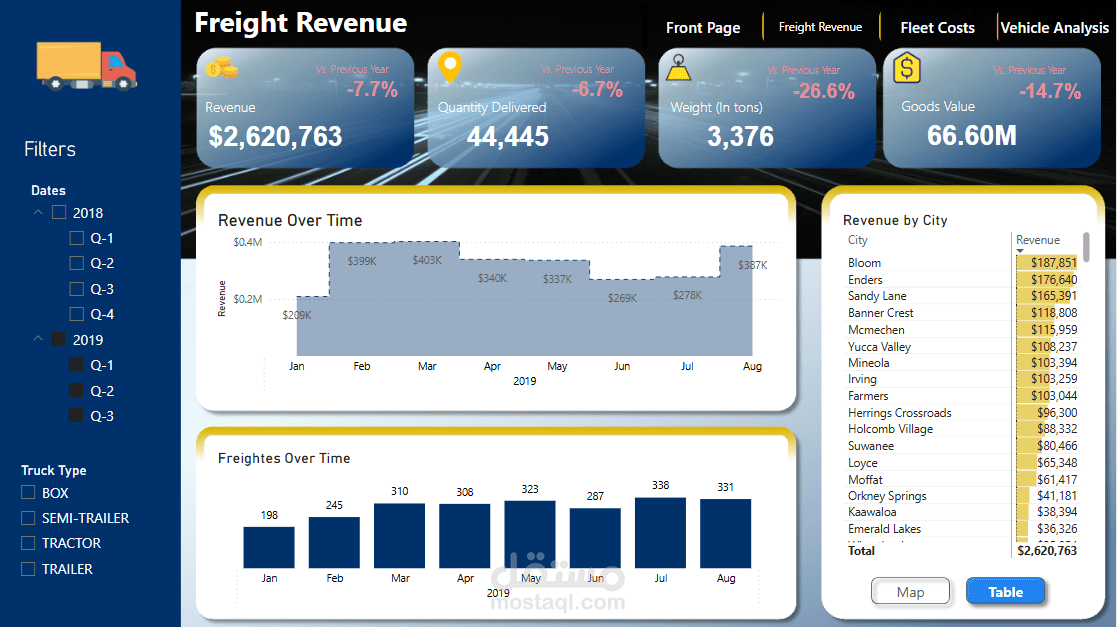
Task: Check the SEMI-TRAILER truck type filter
Action: 28,517
